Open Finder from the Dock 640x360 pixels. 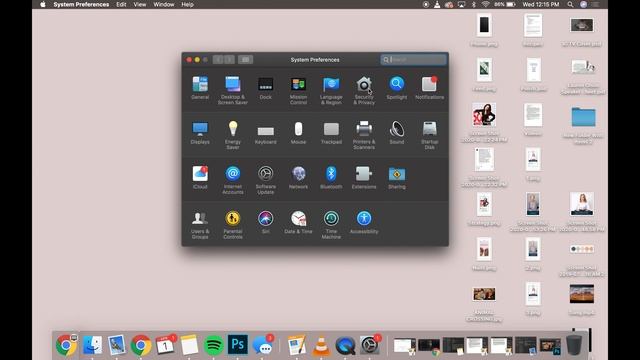click(92, 345)
